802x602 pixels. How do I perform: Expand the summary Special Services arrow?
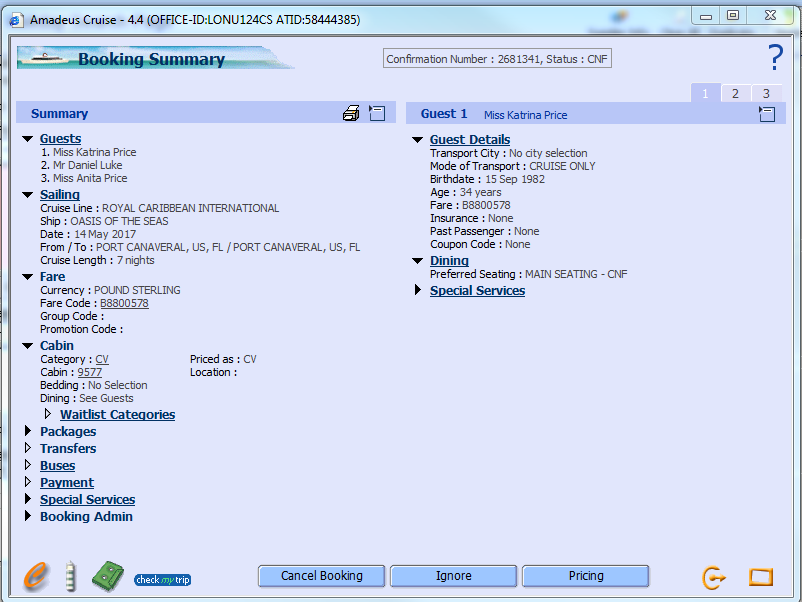pos(28,499)
